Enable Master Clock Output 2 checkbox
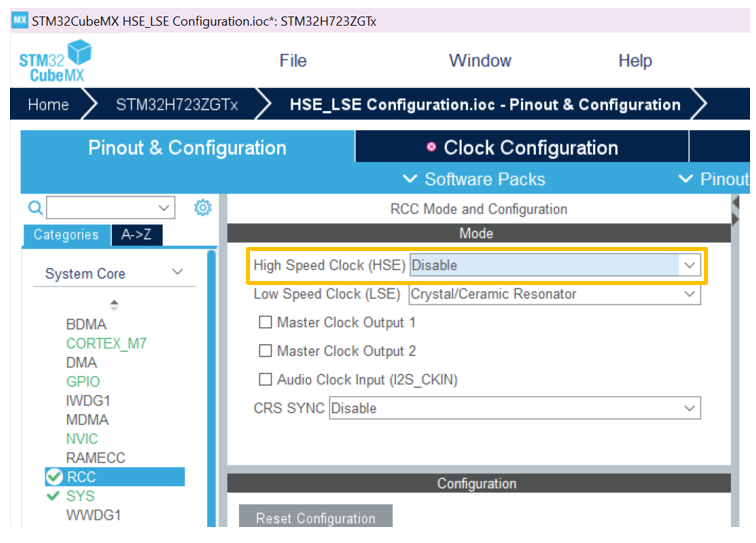 265,351
